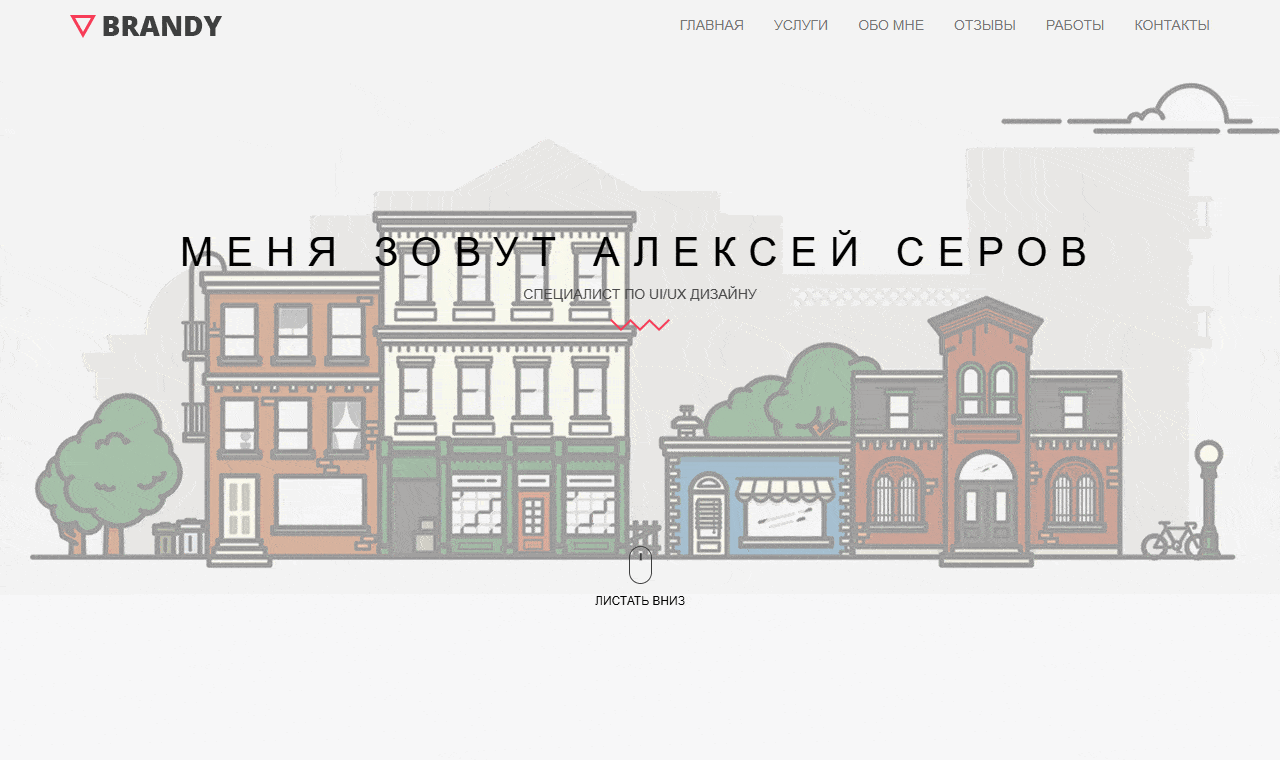Click the bicycle illustration by the lamp

pyautogui.click(x=1172, y=540)
